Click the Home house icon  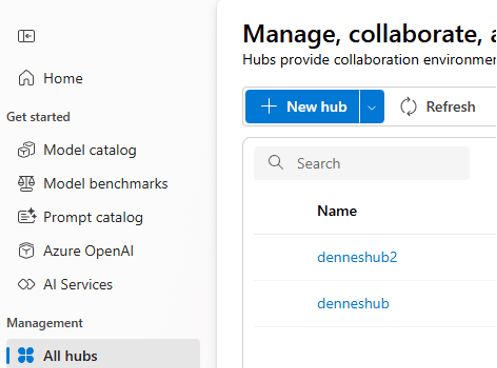tap(26, 78)
